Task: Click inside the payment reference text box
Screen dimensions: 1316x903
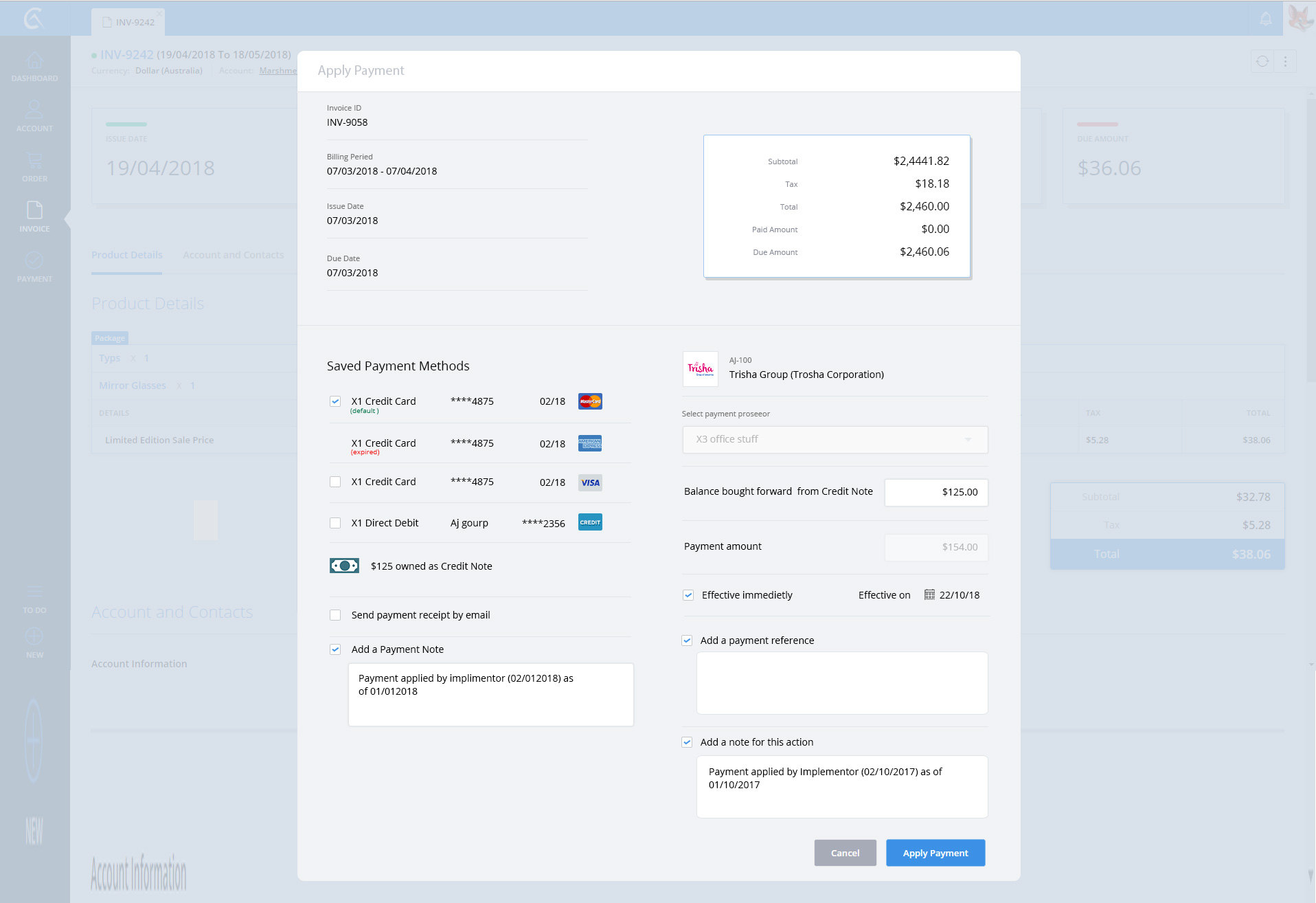Action: 841,682
